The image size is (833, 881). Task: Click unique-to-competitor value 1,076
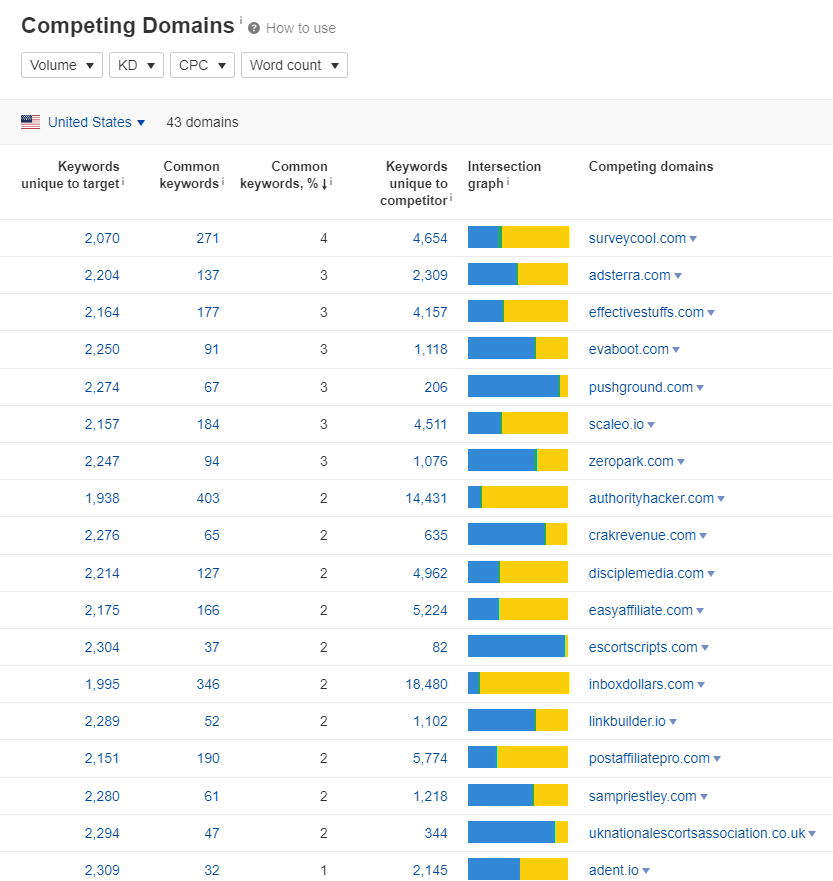click(430, 461)
